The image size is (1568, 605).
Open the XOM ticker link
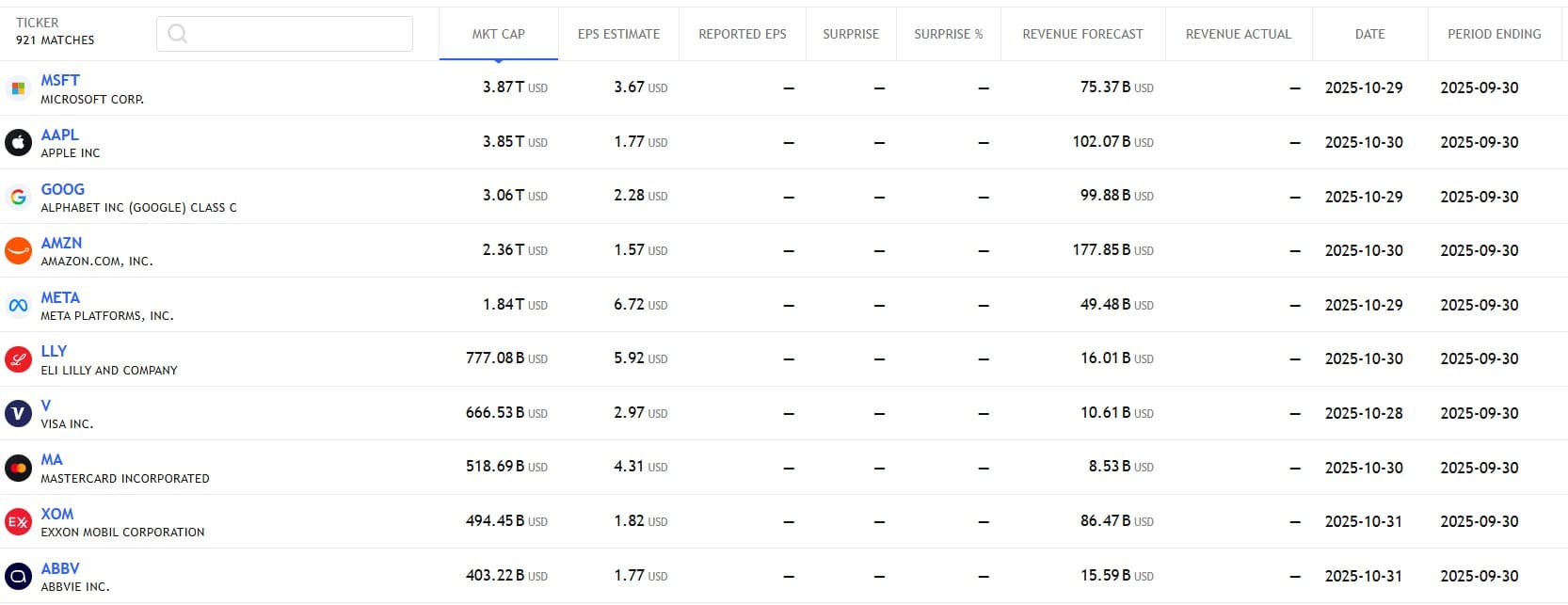[x=56, y=514]
